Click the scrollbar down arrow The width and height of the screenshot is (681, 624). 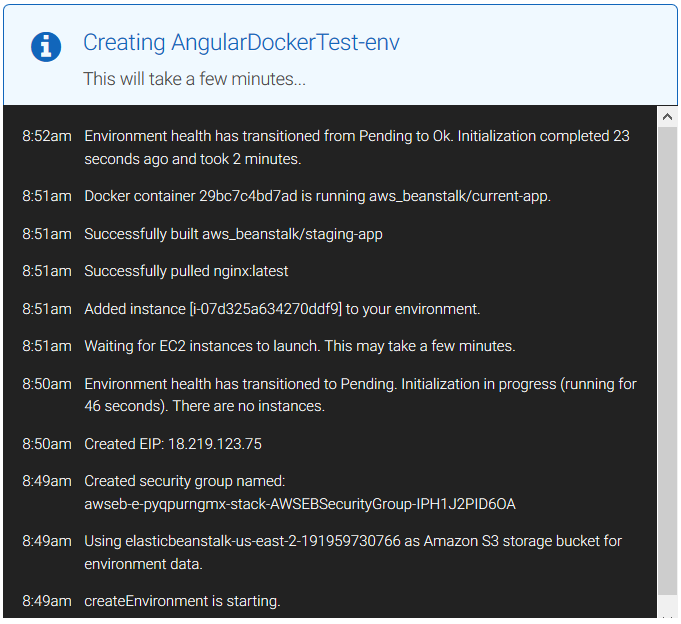click(x=667, y=607)
